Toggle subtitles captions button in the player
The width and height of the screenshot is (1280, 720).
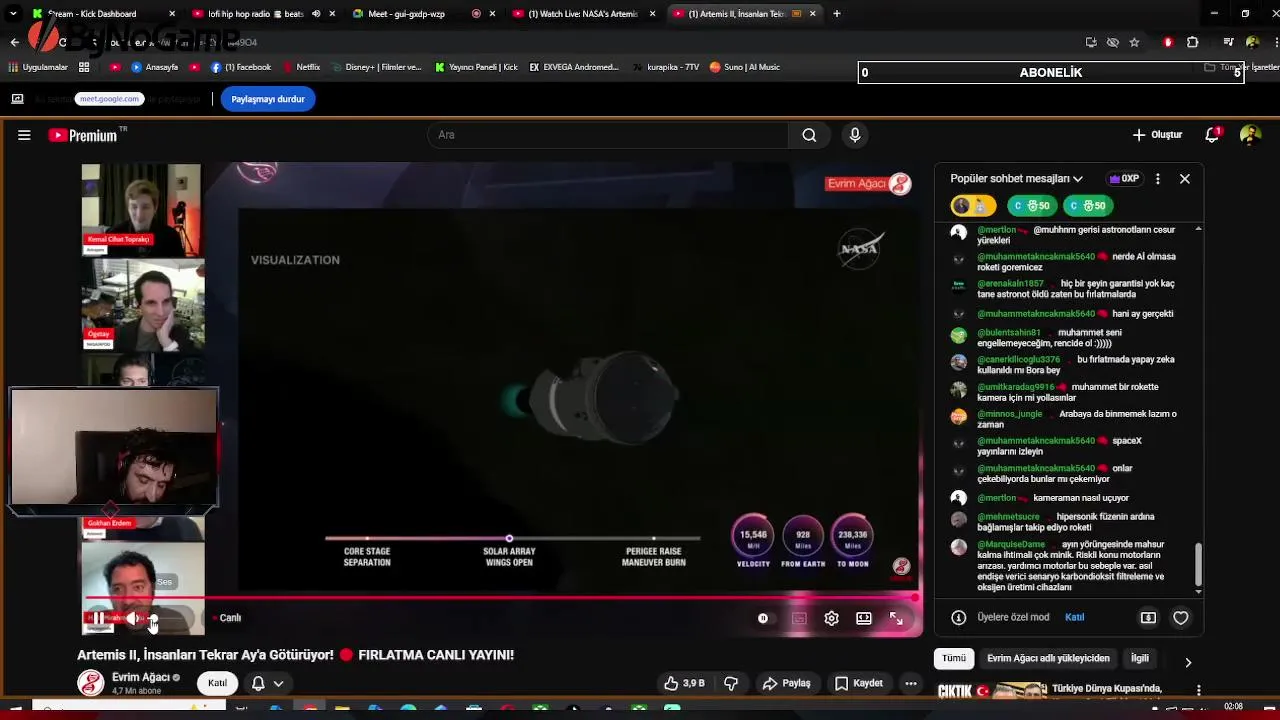pyautogui.click(x=799, y=618)
